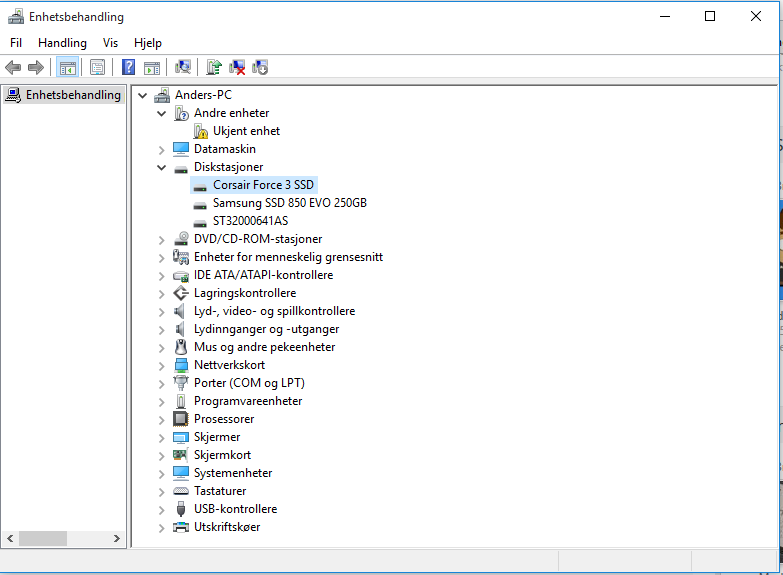Click the Samsung SSD 850 EVO drive icon
Screen dimensions: 783x575
coord(200,206)
